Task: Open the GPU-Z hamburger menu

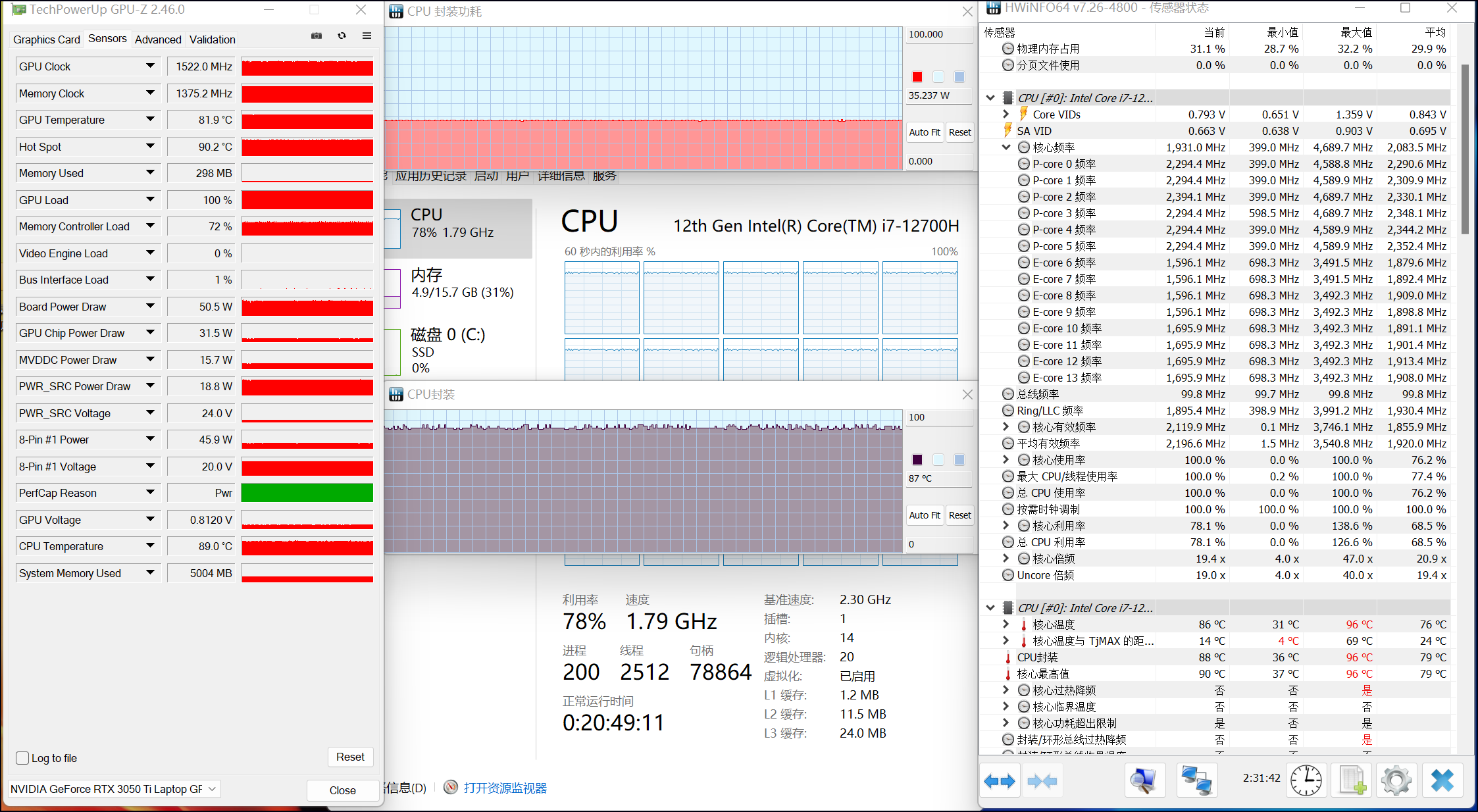Action: pos(367,36)
